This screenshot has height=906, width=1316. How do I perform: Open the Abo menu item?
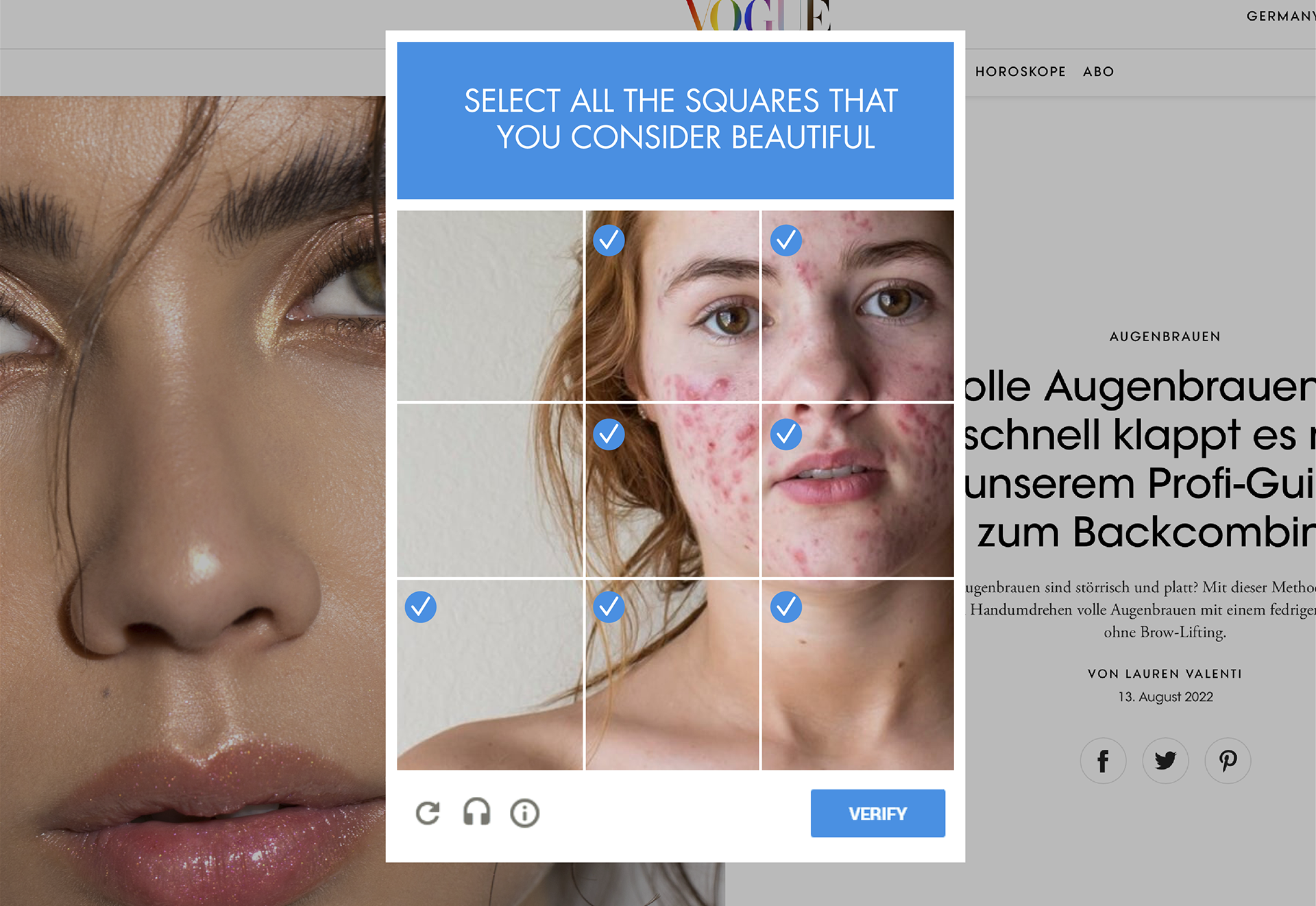click(1098, 72)
